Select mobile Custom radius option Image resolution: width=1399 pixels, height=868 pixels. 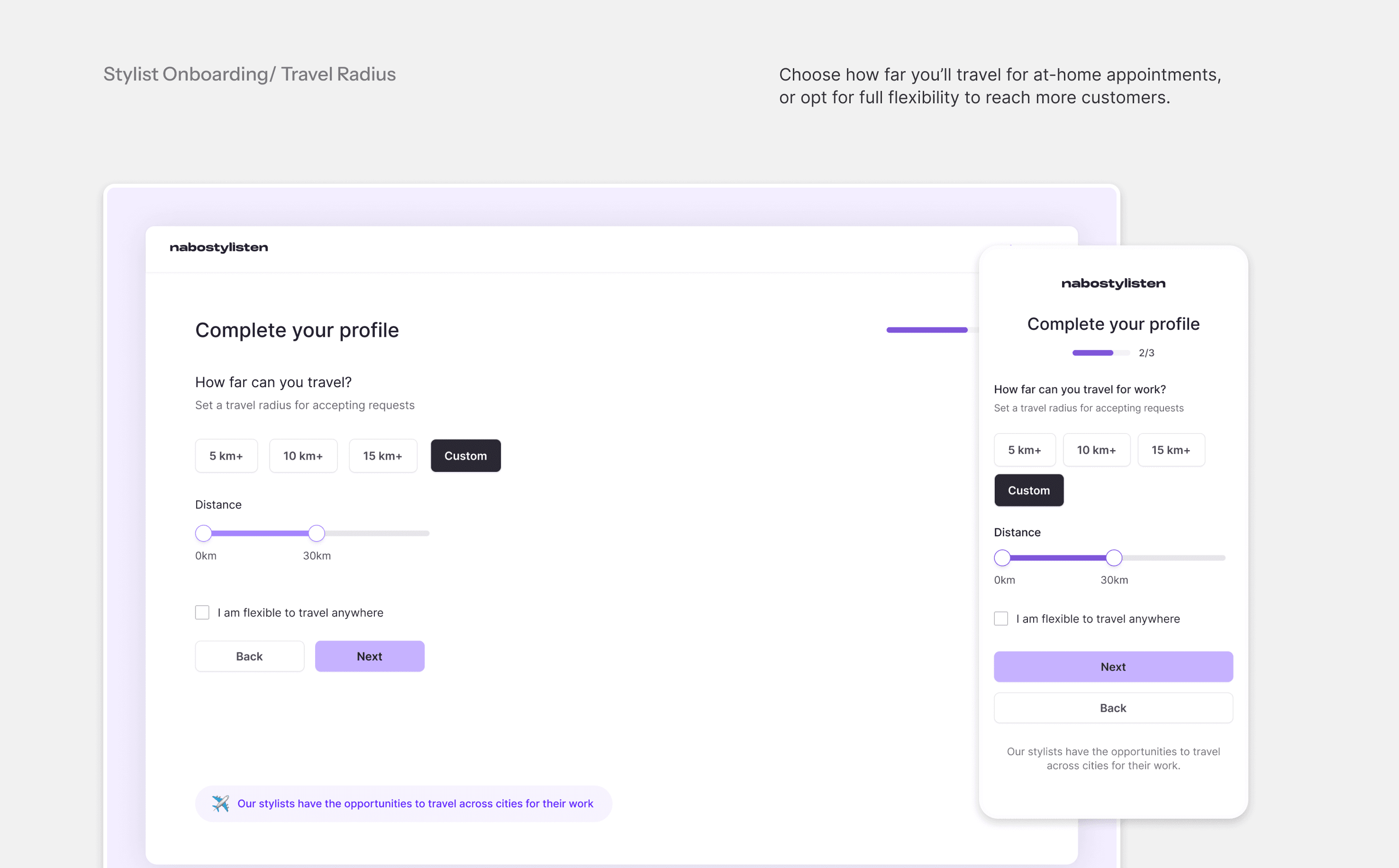[x=1029, y=490]
